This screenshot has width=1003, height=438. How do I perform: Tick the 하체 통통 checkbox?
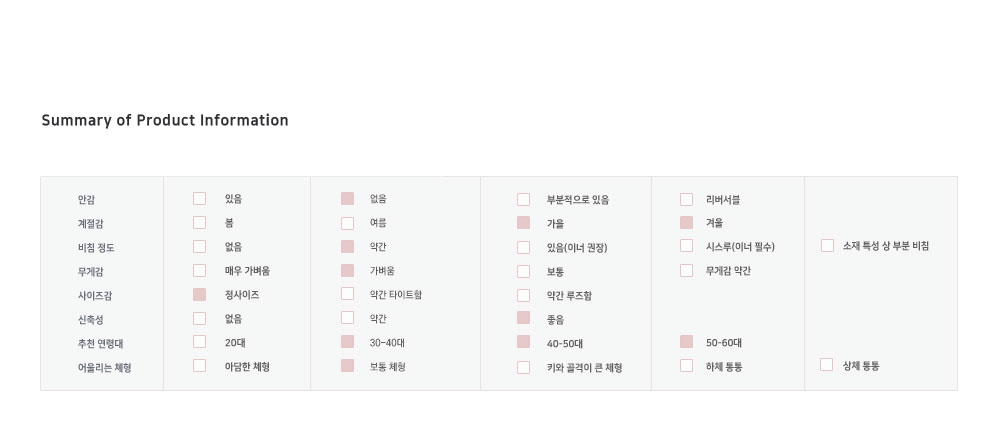coord(687,366)
